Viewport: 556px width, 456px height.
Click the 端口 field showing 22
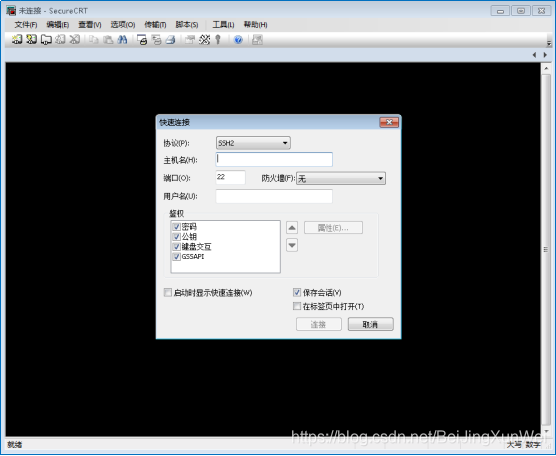pos(230,177)
